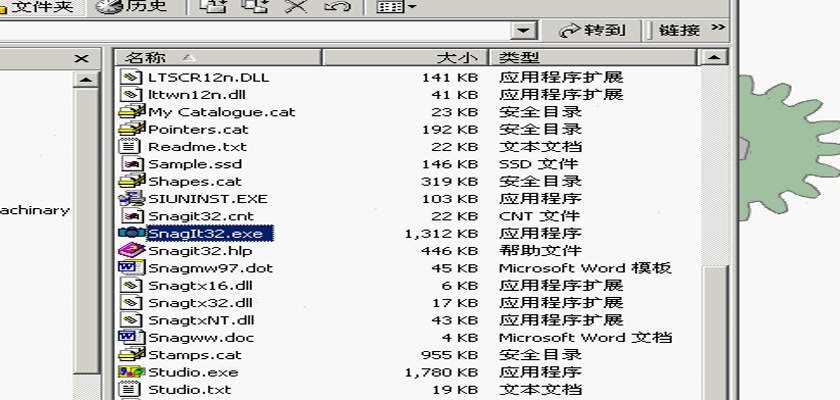840x400 pixels.
Task: Select the Snagtx32.dll file icon
Action: pos(131,303)
